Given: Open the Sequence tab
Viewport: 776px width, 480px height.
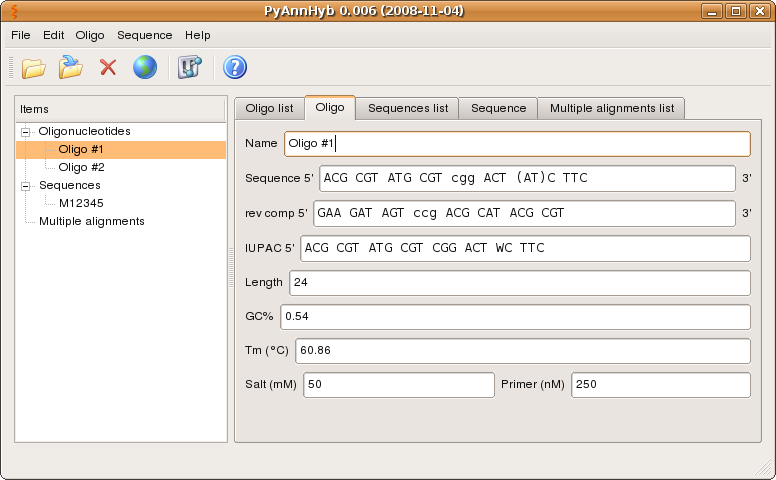Looking at the screenshot, I should coord(498,108).
